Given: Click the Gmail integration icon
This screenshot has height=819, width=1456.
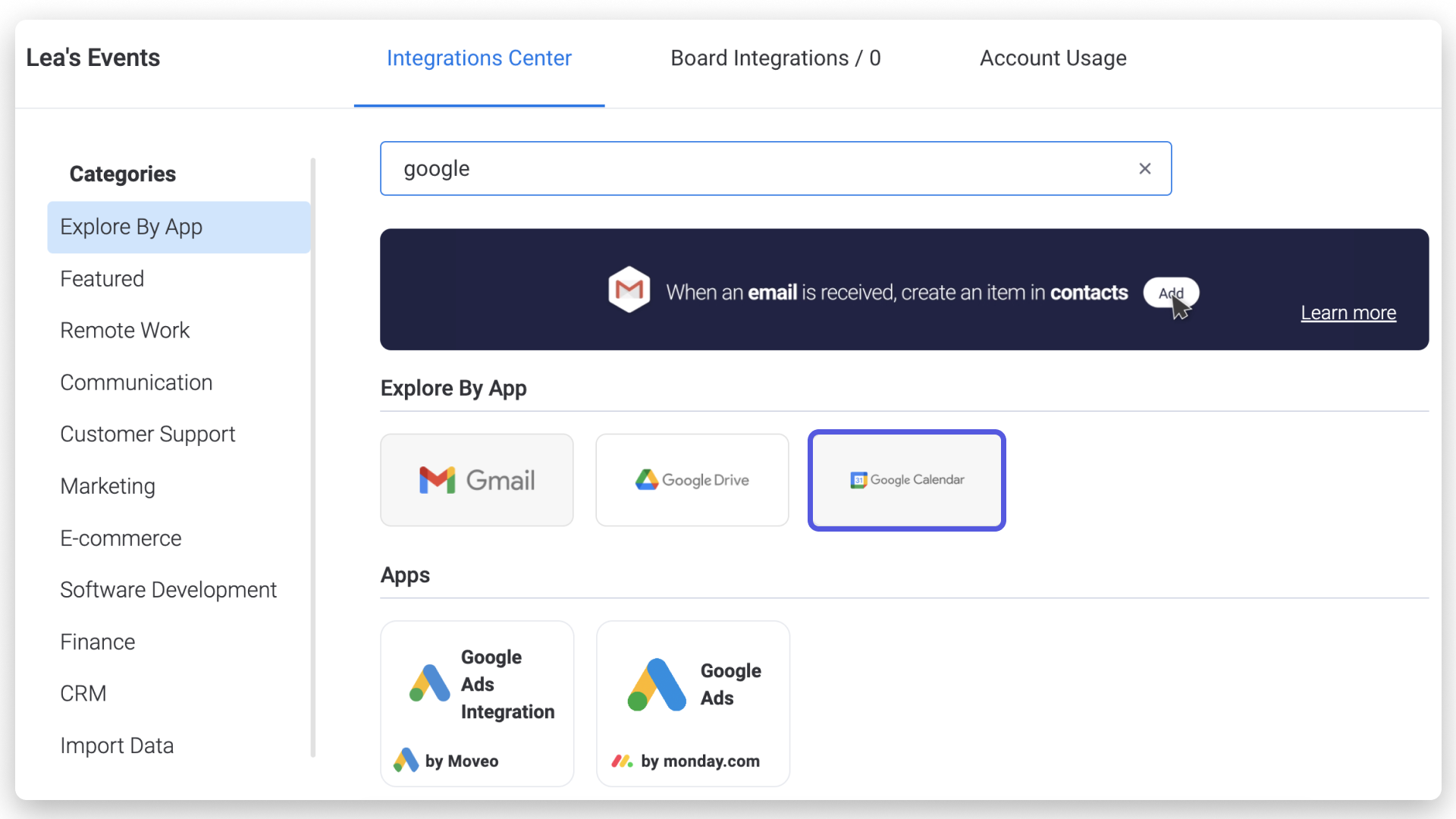Looking at the screenshot, I should [x=478, y=479].
